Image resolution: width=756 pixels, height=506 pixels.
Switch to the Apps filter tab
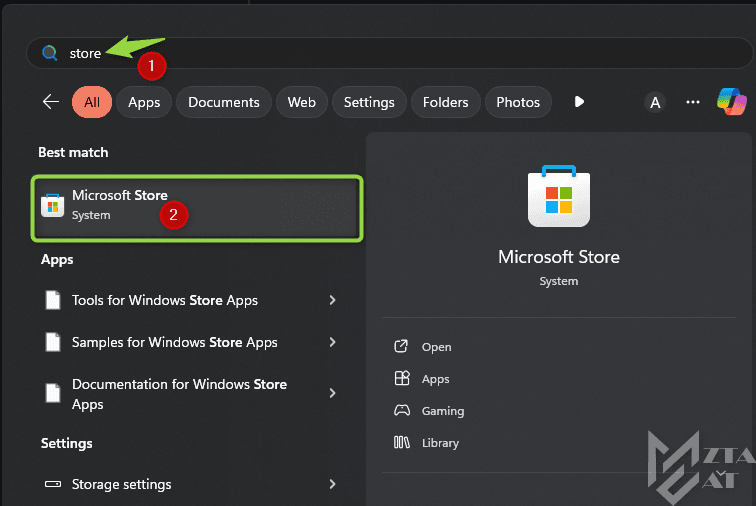point(144,102)
